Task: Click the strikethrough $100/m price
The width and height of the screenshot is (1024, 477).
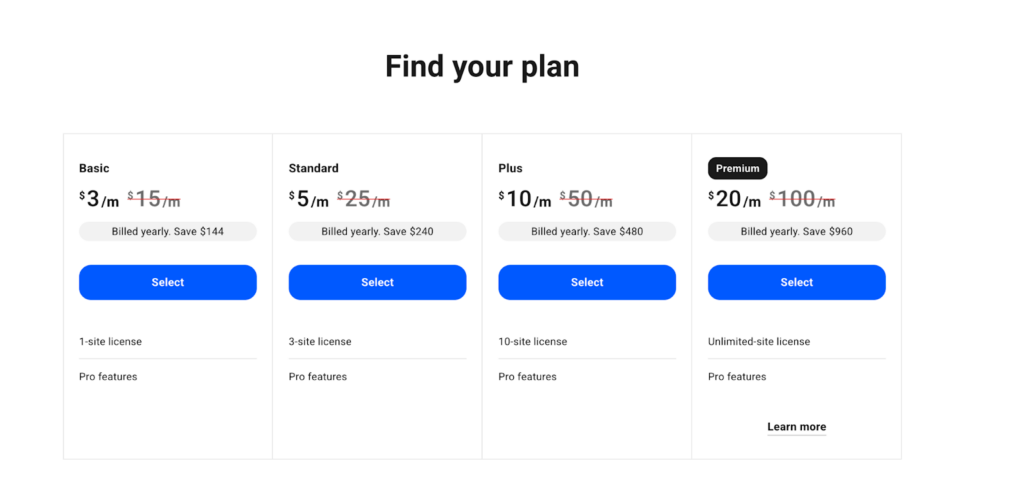Action: pyautogui.click(x=802, y=199)
